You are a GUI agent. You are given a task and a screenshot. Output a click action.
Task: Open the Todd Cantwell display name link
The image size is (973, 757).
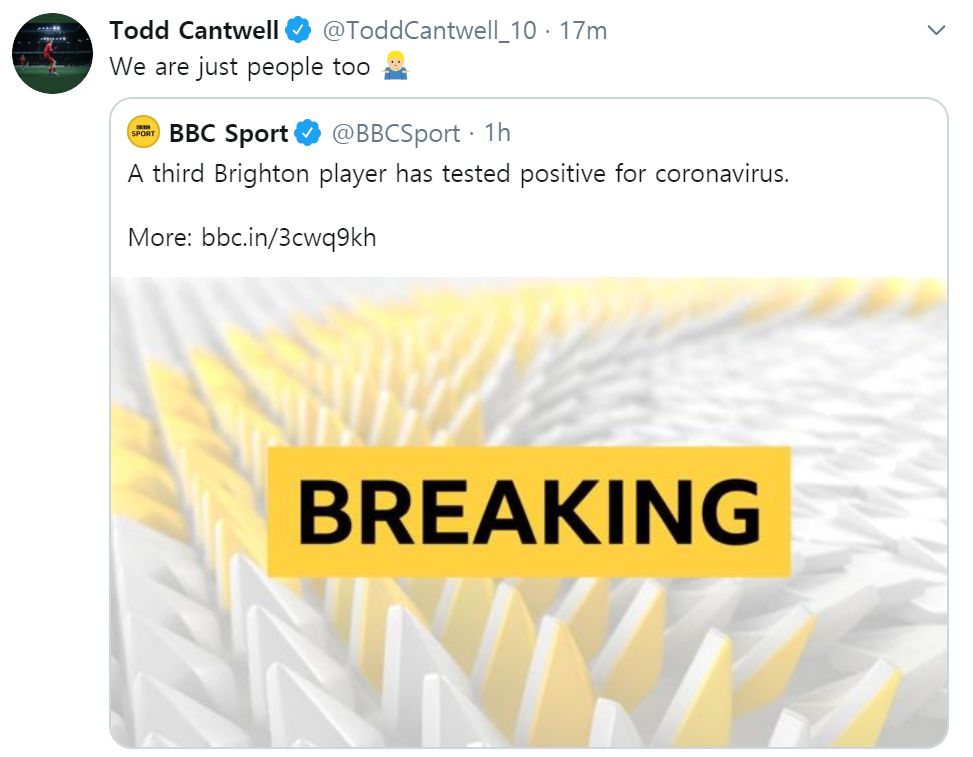click(x=194, y=31)
